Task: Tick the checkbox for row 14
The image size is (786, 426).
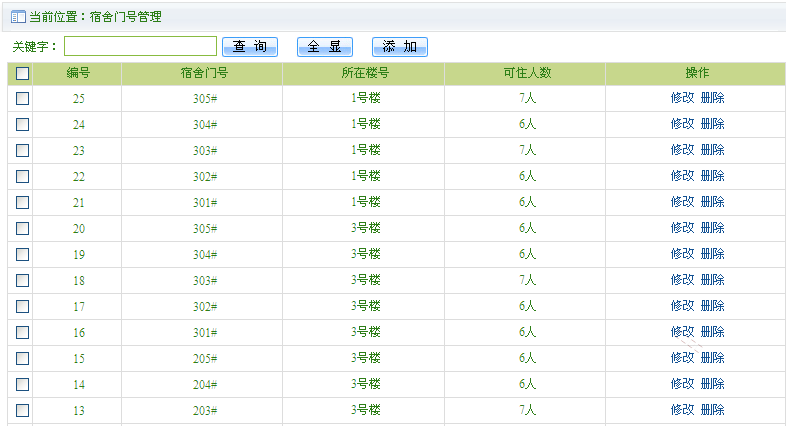Action: pyautogui.click(x=23, y=384)
